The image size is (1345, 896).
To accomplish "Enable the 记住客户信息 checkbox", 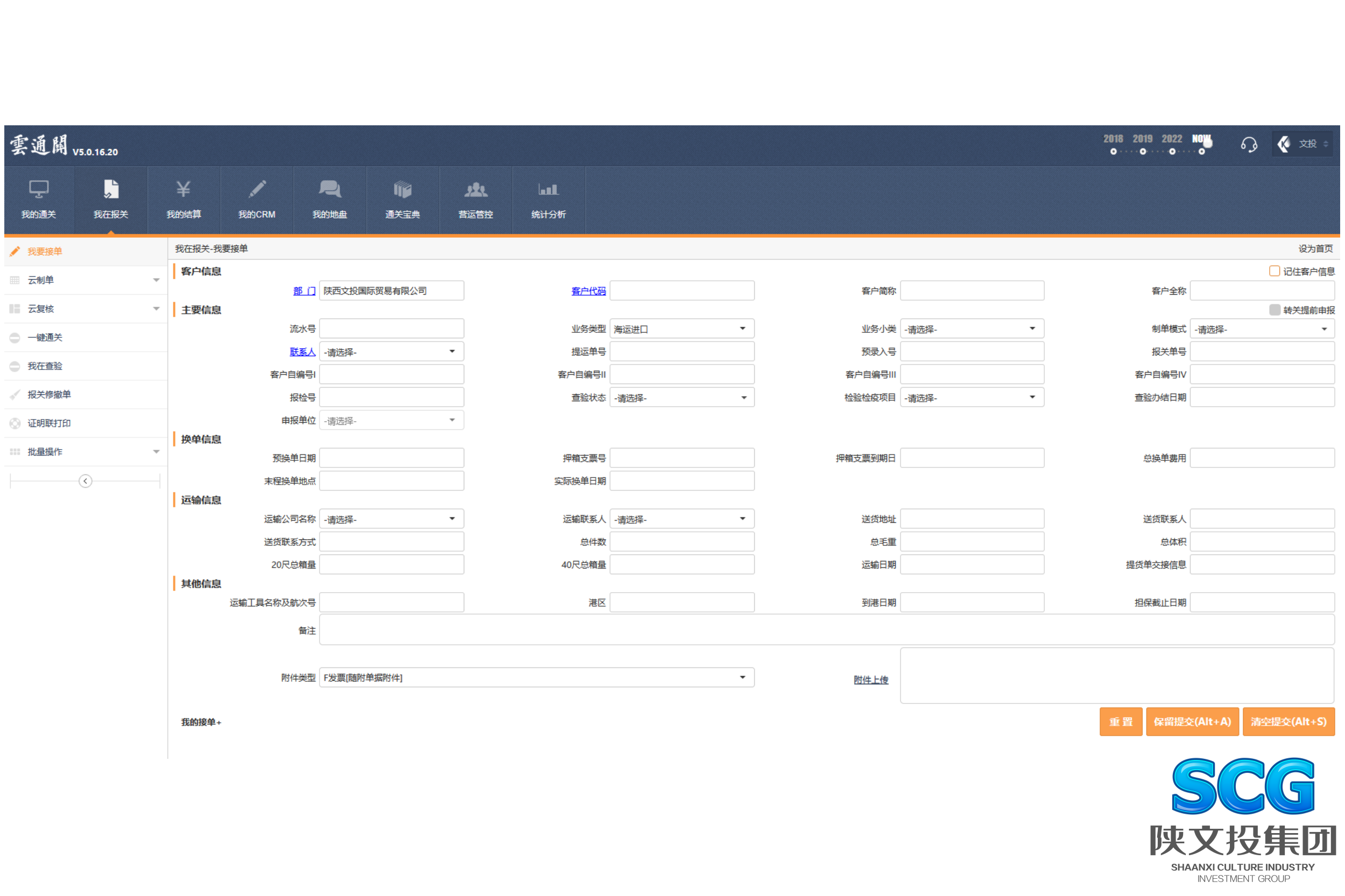I will click(x=1273, y=271).
